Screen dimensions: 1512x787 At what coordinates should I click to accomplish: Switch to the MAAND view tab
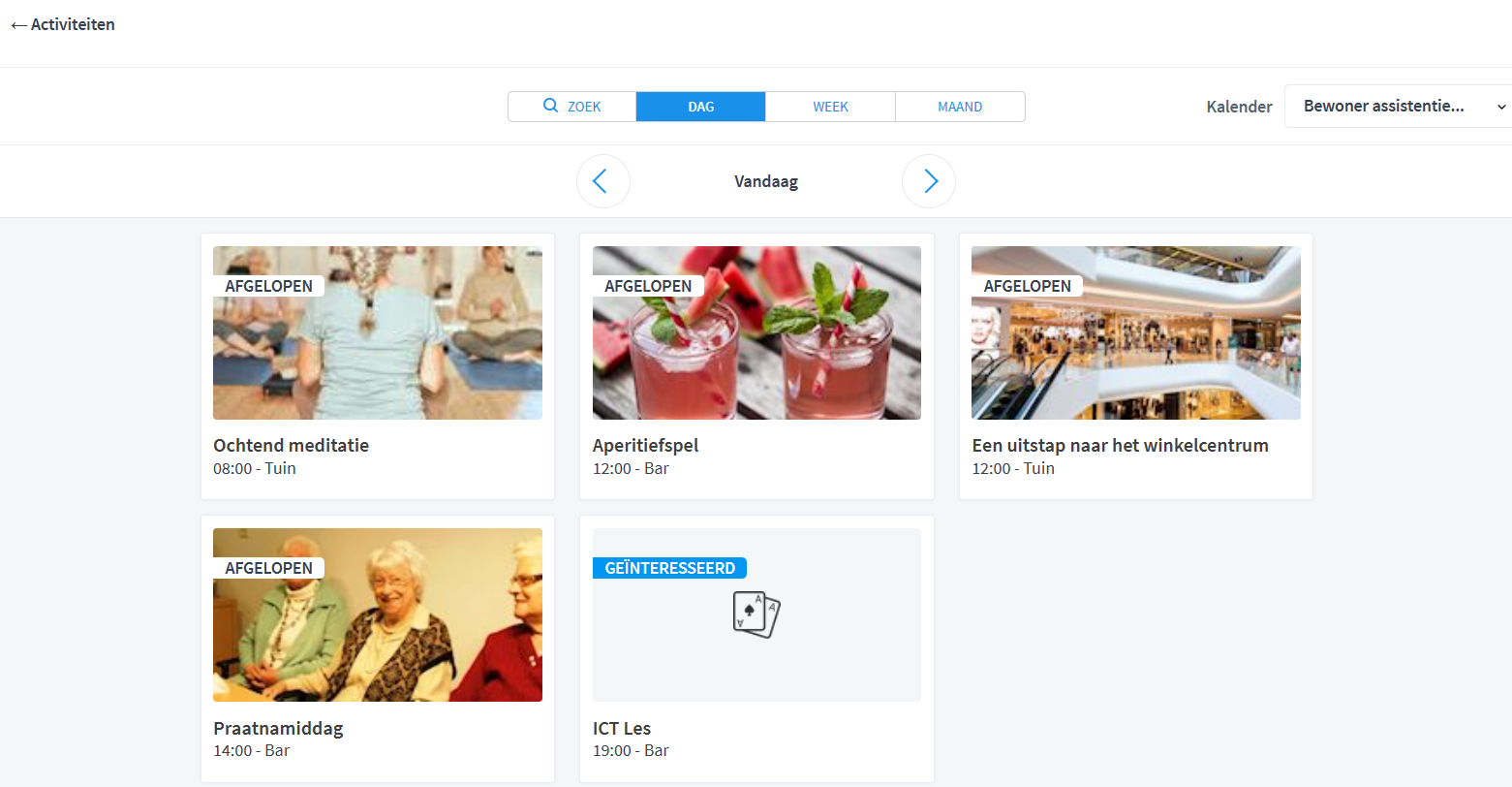click(960, 107)
